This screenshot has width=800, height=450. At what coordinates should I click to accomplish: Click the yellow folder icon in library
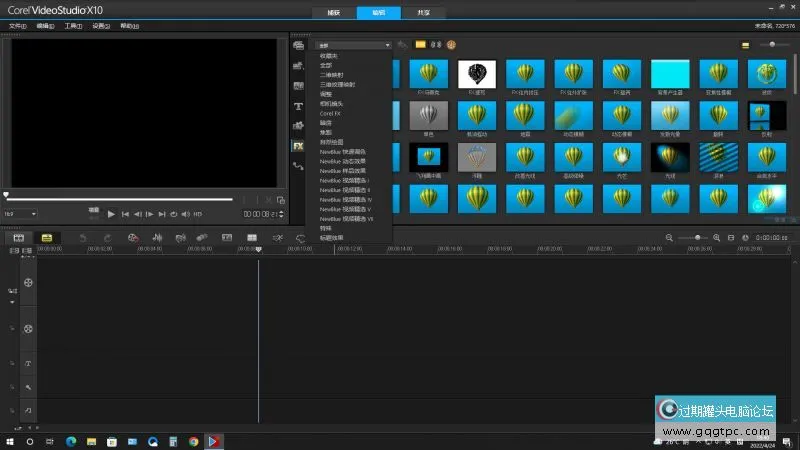click(421, 45)
